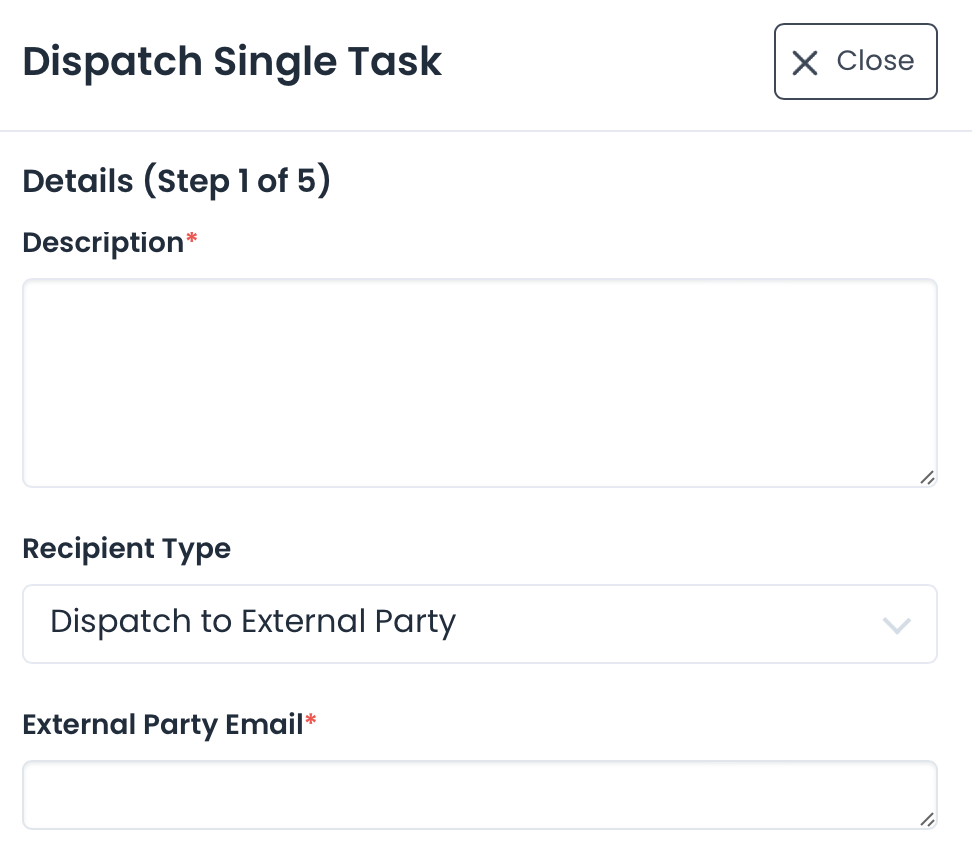
Task: Click the blank header area beside the title
Action: pos(600,62)
